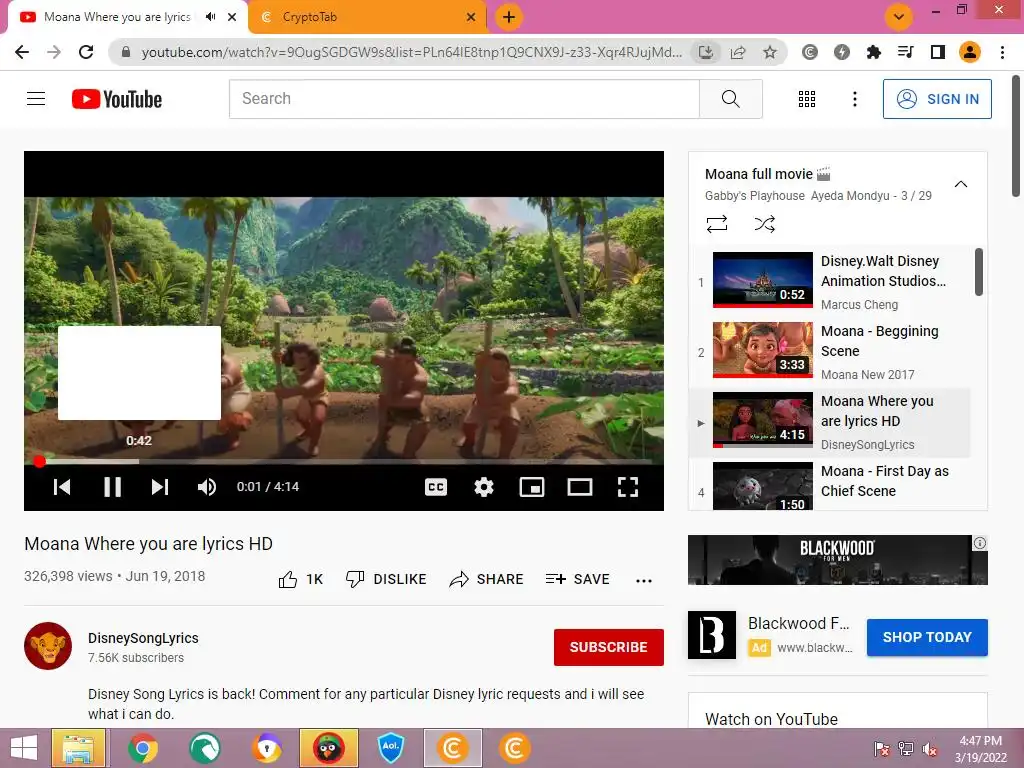The height and width of the screenshot is (768, 1024).
Task: Click taskbar volume muted icon
Action: point(930,748)
